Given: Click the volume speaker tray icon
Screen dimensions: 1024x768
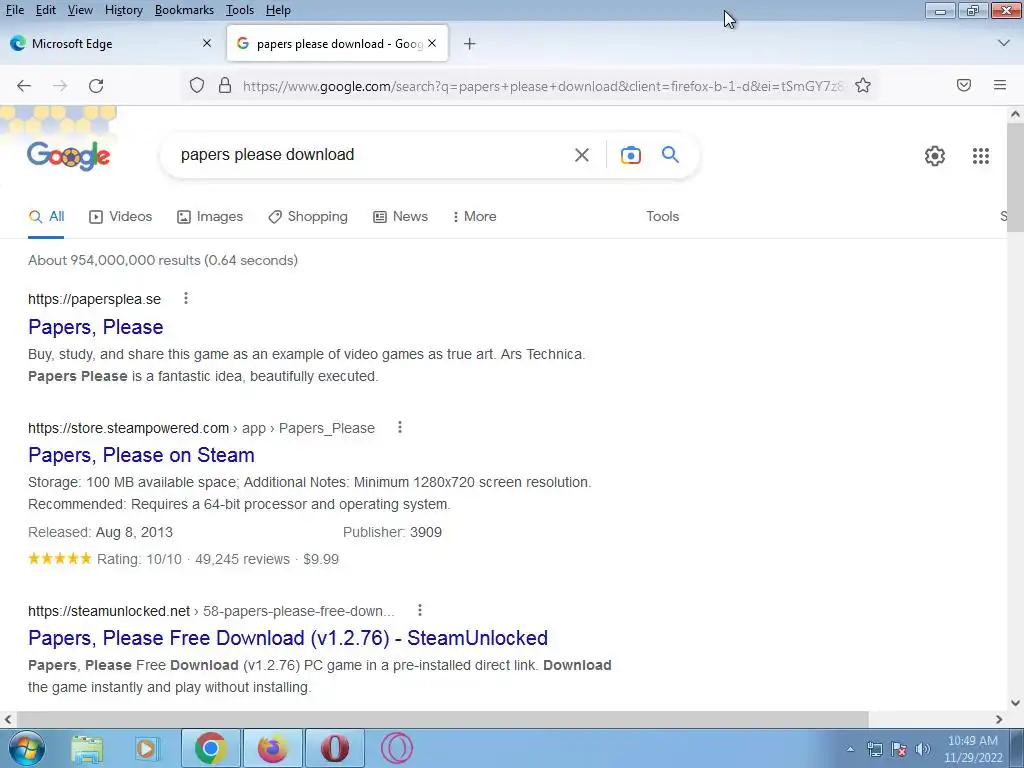Looking at the screenshot, I should (923, 749).
